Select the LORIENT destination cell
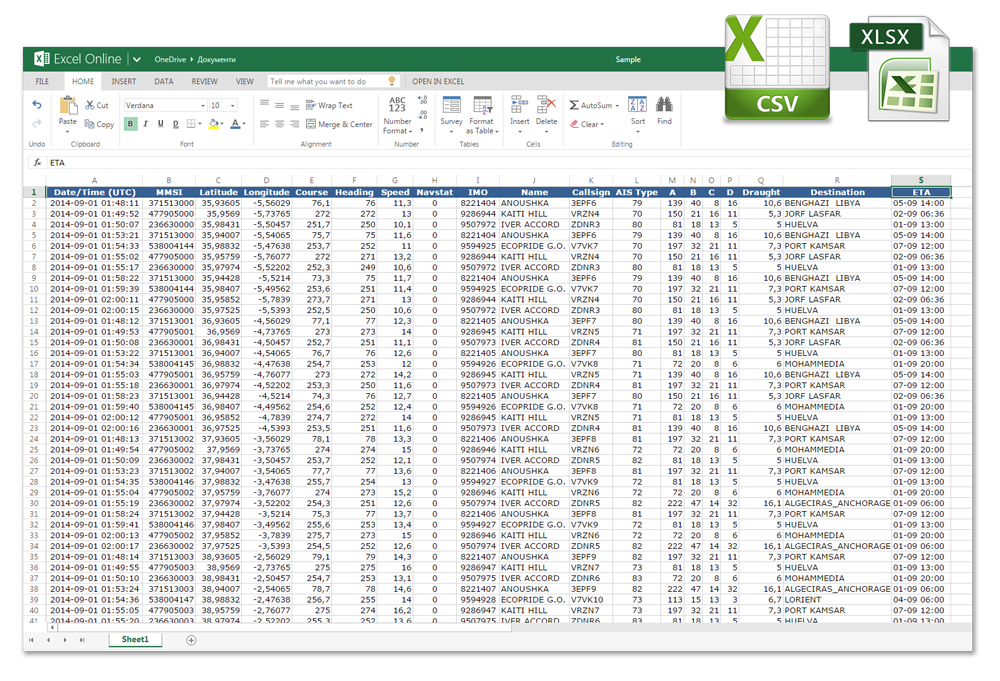The height and width of the screenshot is (681, 1000). [x=837, y=600]
